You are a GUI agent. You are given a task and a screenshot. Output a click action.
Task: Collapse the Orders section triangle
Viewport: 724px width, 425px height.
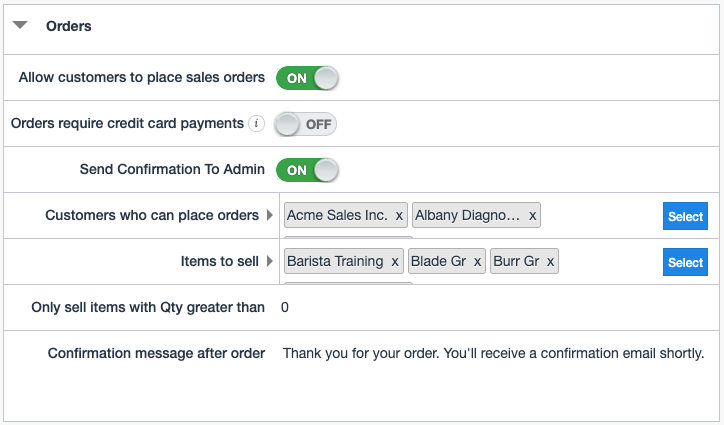tap(20, 26)
